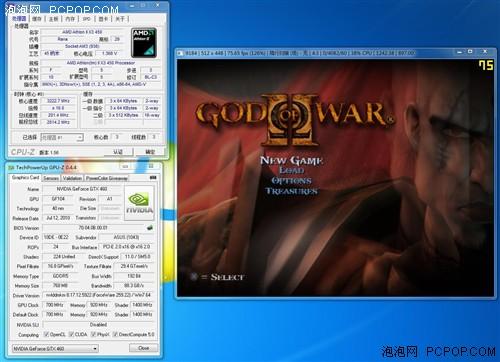Click the GPU-Z title bar app icon
This screenshot has width=500, height=362.
[11, 167]
